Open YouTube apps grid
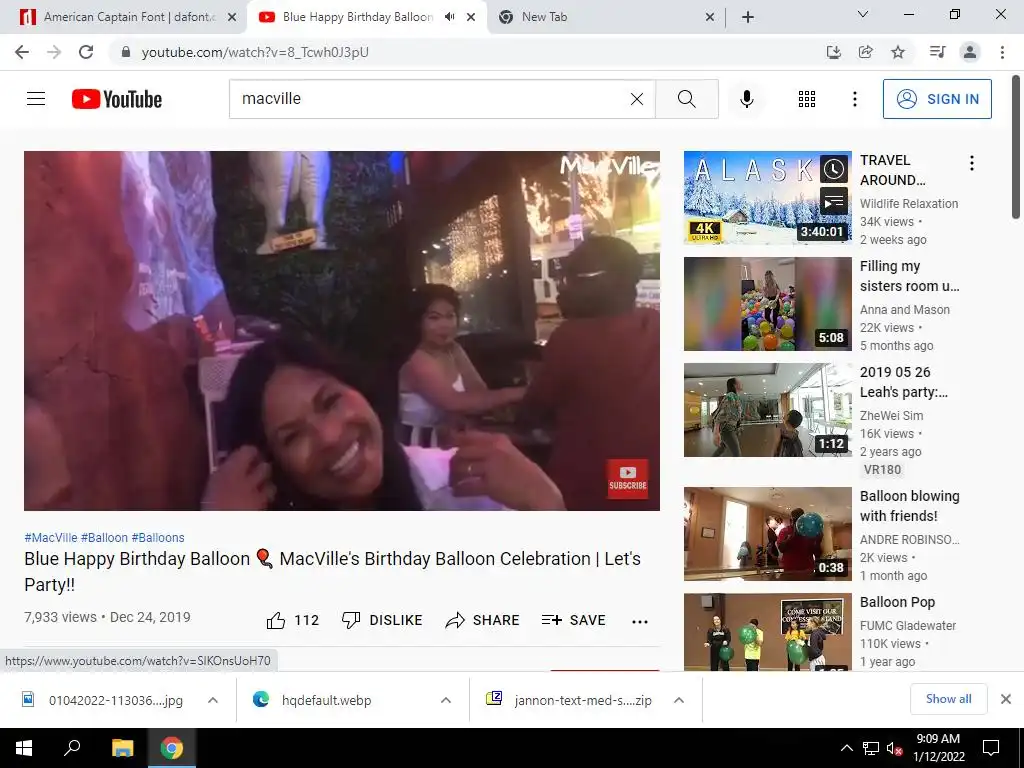Viewport: 1024px width, 768px height. click(807, 99)
